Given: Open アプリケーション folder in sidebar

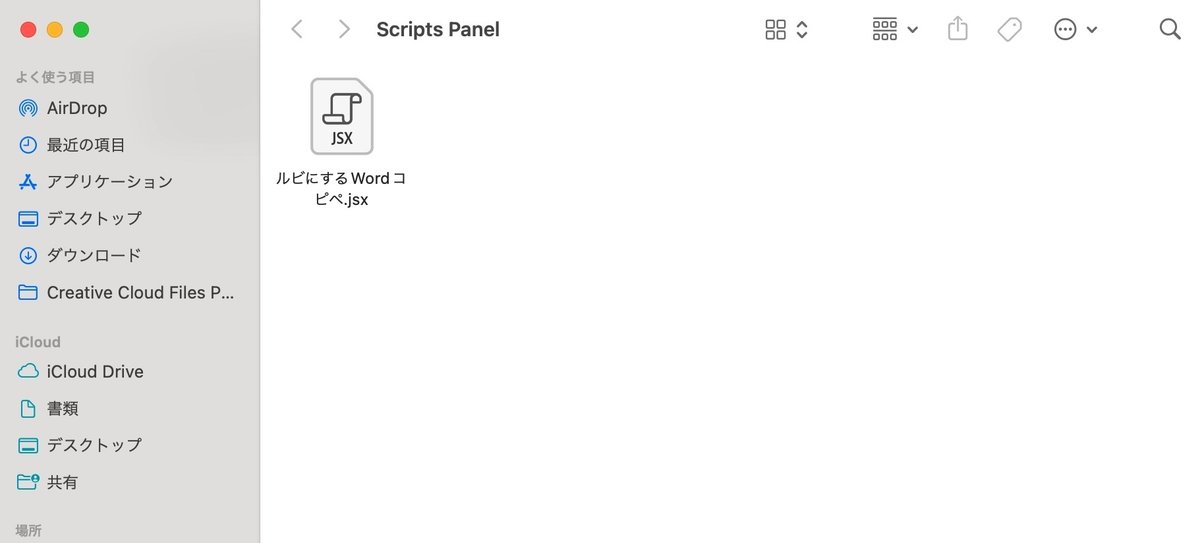Looking at the screenshot, I should [109, 182].
